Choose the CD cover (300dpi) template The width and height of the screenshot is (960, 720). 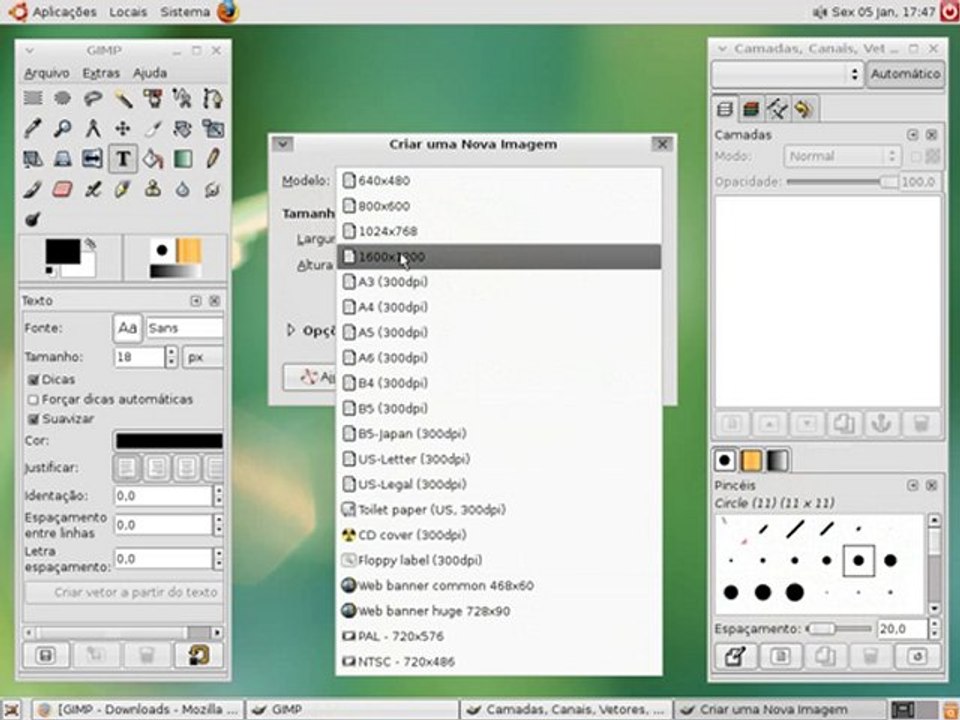(498, 535)
